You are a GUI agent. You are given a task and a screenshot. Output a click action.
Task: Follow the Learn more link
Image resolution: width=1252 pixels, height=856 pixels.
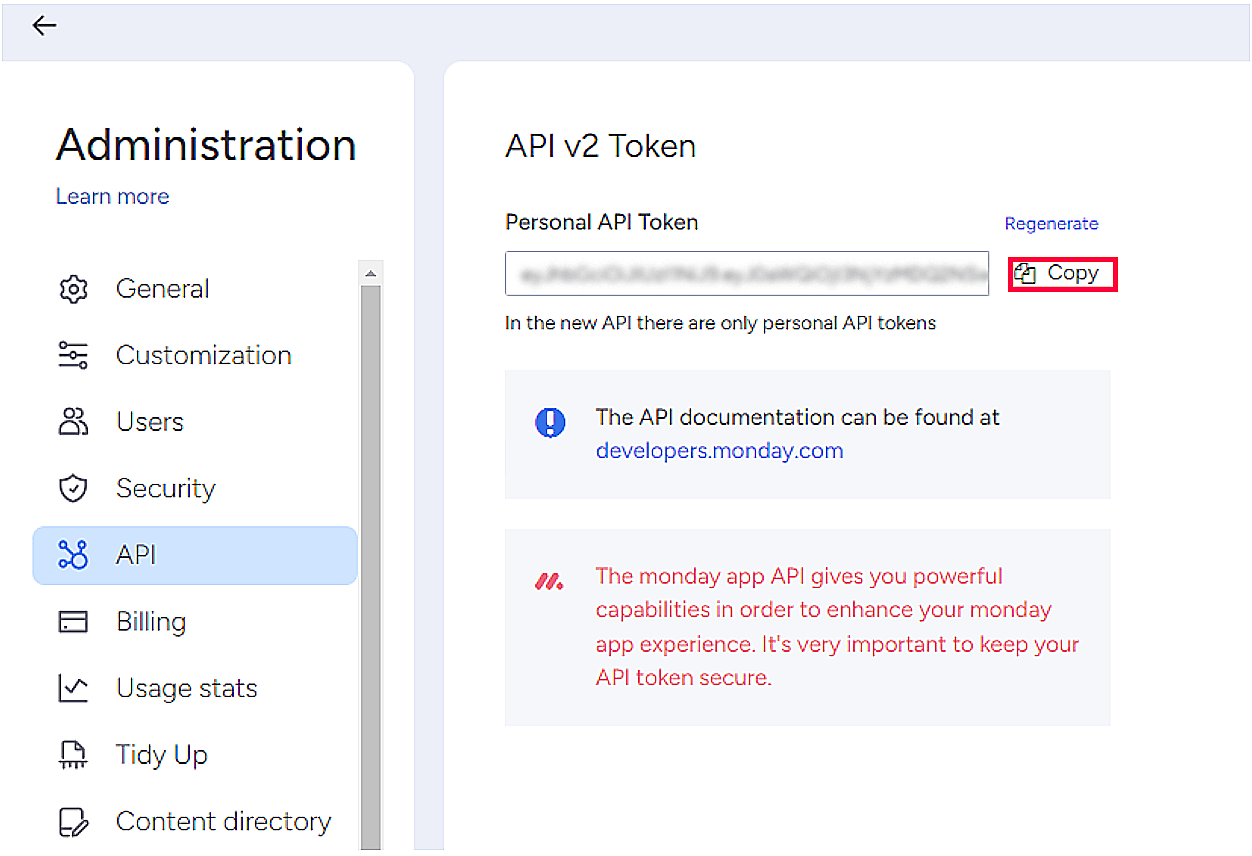point(112,197)
